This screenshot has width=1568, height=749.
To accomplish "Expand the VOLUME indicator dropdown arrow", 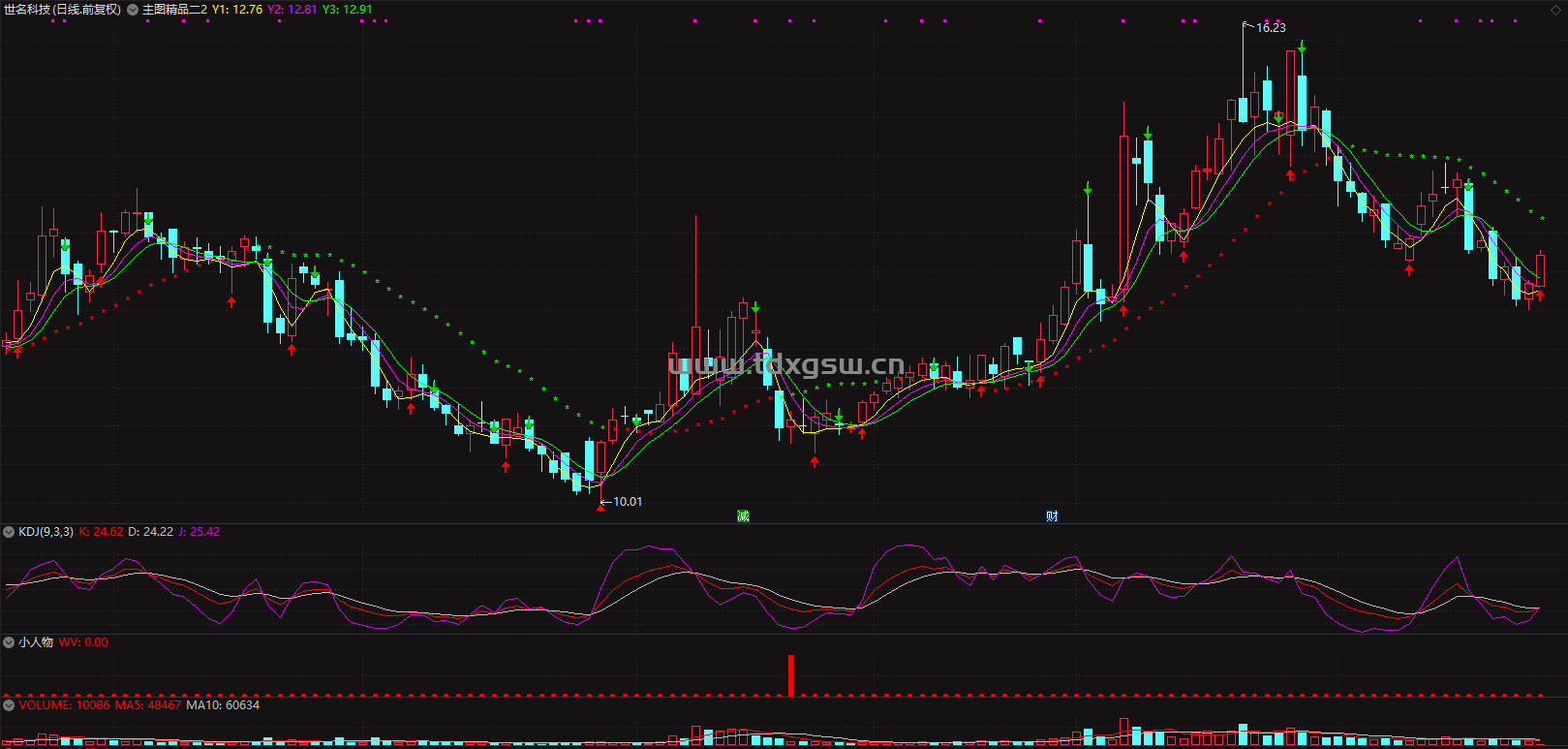I will 9,705.
